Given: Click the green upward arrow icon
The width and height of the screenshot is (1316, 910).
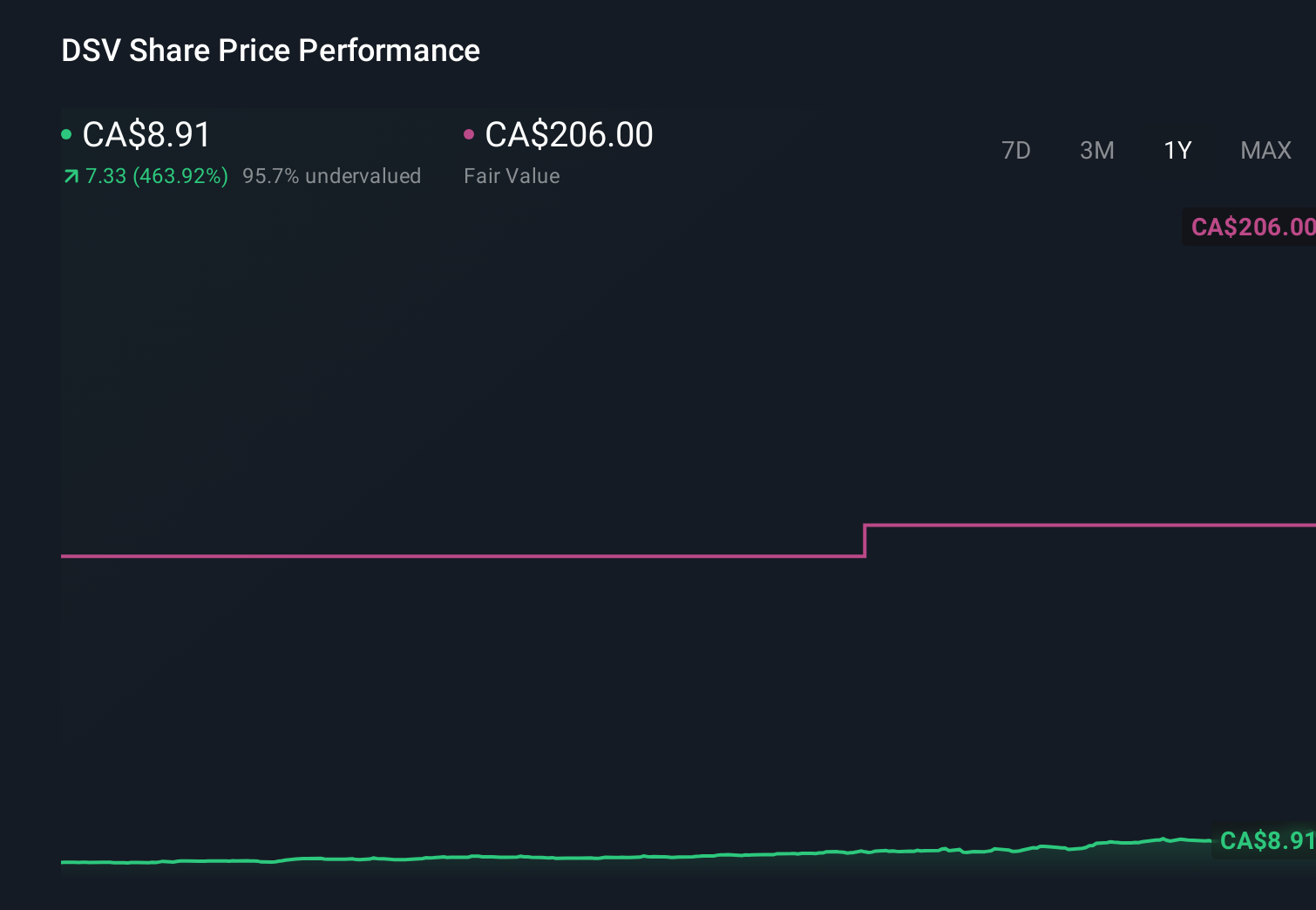Looking at the screenshot, I should pyautogui.click(x=71, y=177).
